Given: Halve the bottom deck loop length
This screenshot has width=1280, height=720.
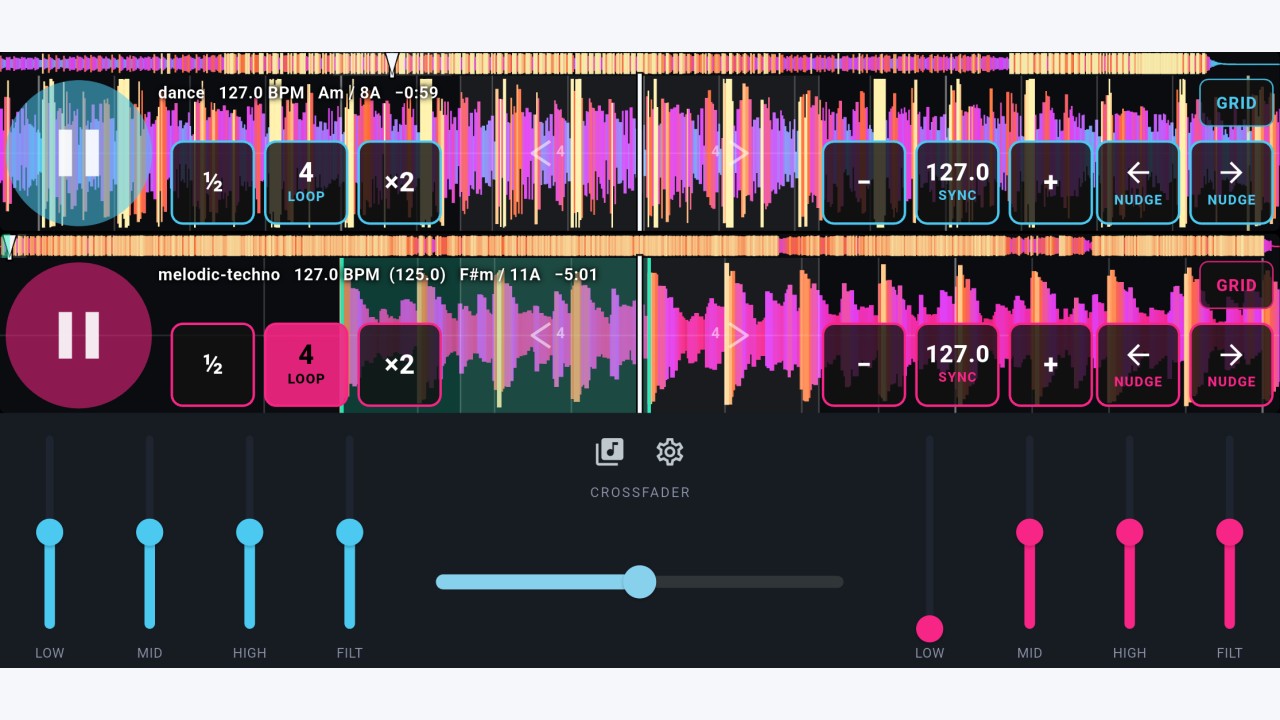Looking at the screenshot, I should (213, 364).
